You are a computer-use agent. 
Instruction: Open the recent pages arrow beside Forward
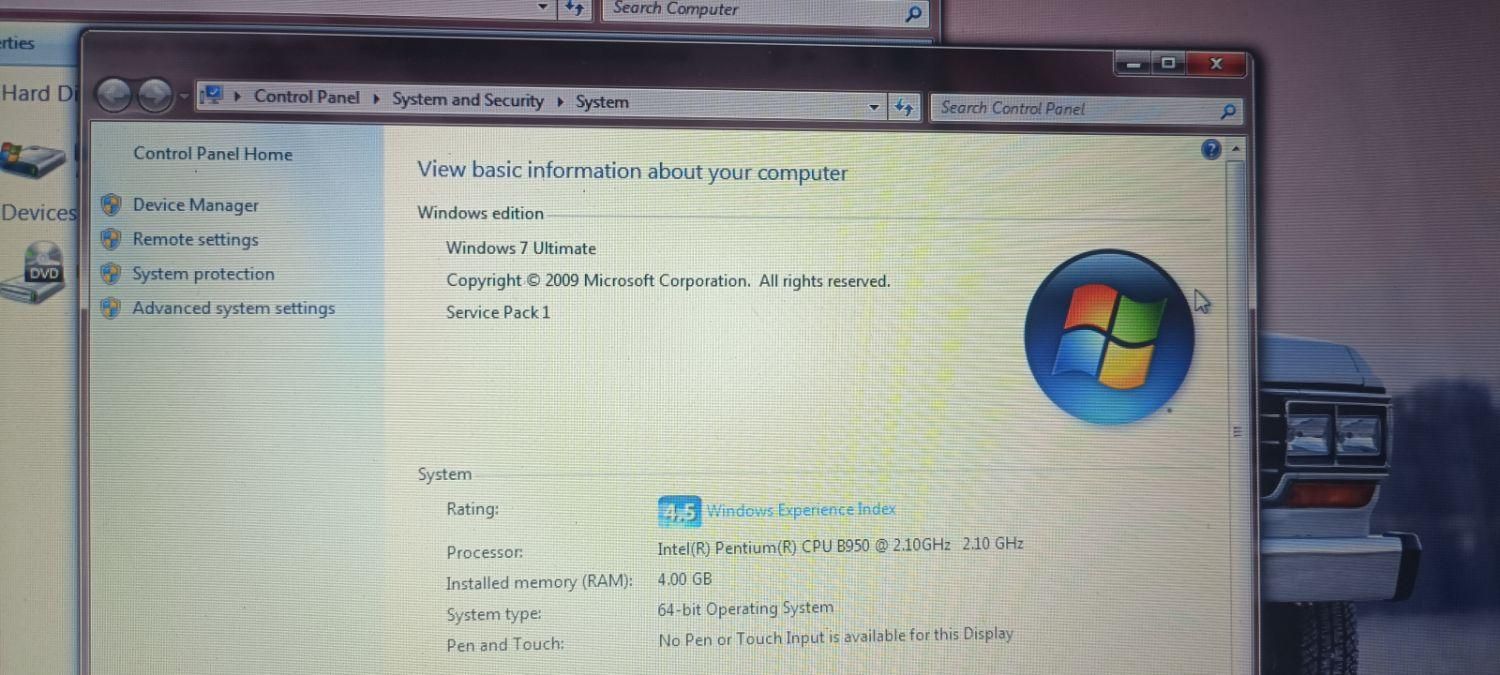(x=183, y=98)
